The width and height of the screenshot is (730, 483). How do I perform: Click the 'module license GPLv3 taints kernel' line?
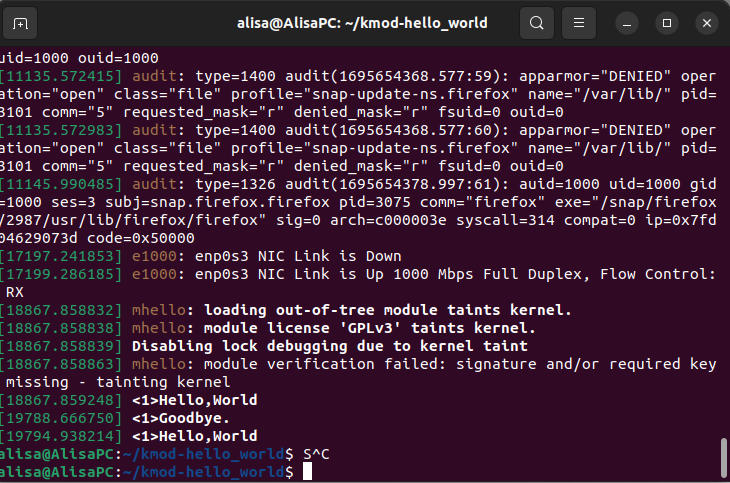click(370, 328)
